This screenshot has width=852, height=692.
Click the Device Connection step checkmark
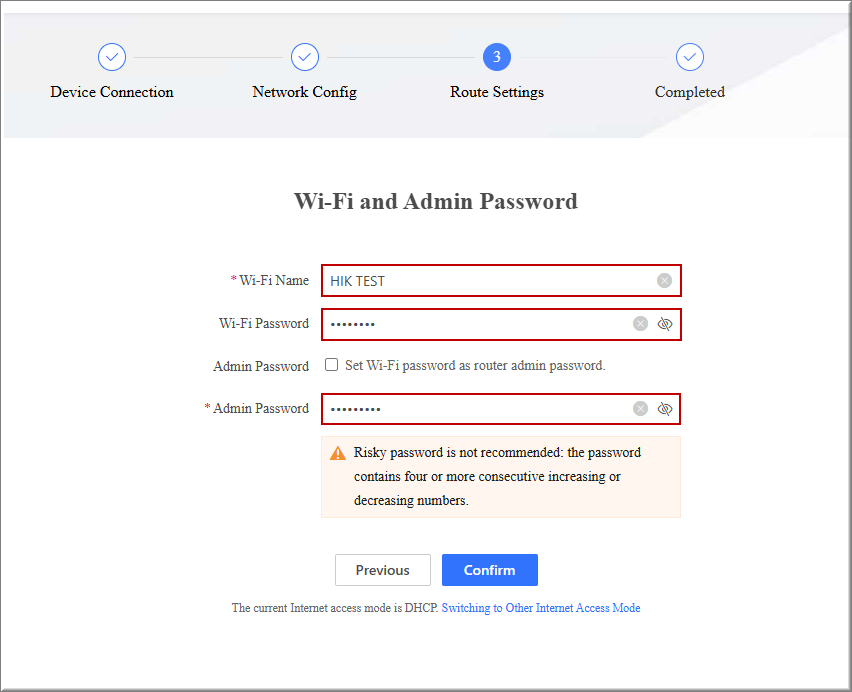(112, 57)
